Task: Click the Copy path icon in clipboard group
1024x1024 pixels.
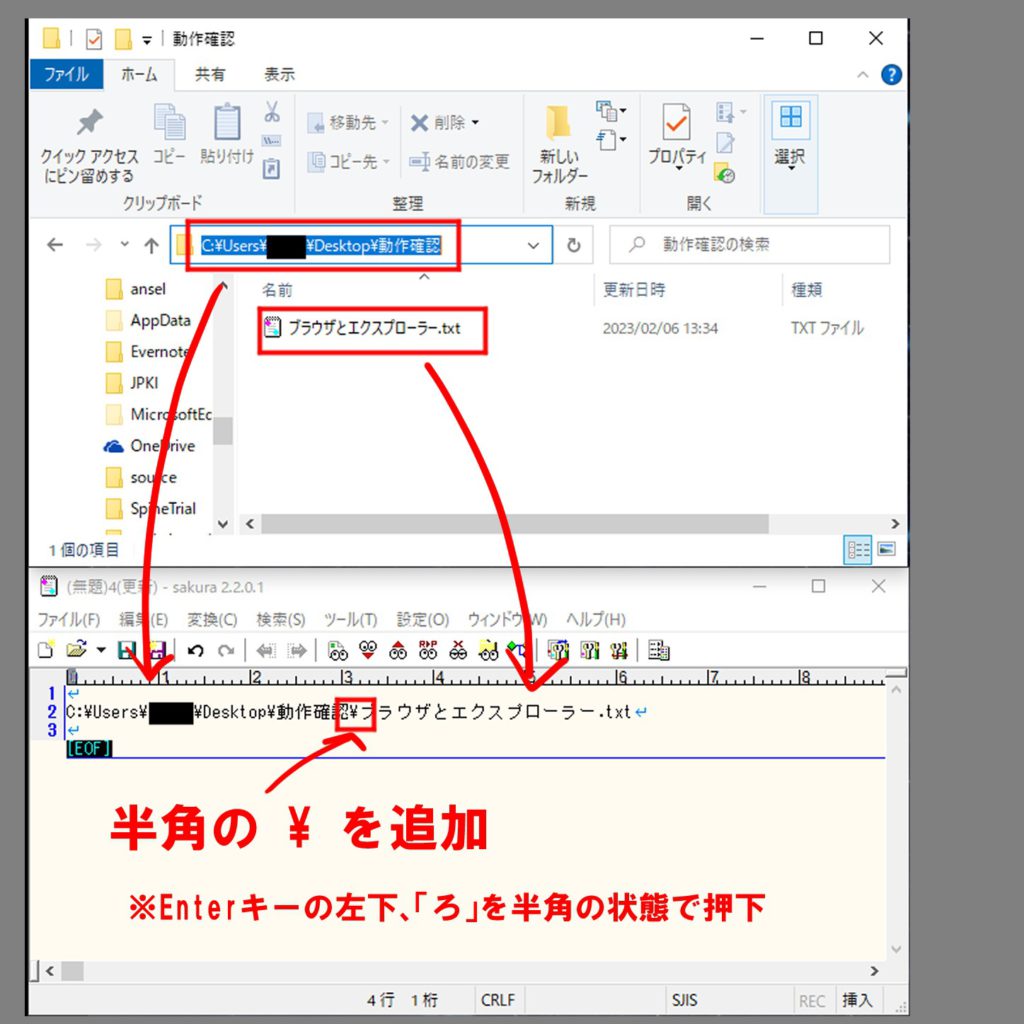Action: coord(272,141)
